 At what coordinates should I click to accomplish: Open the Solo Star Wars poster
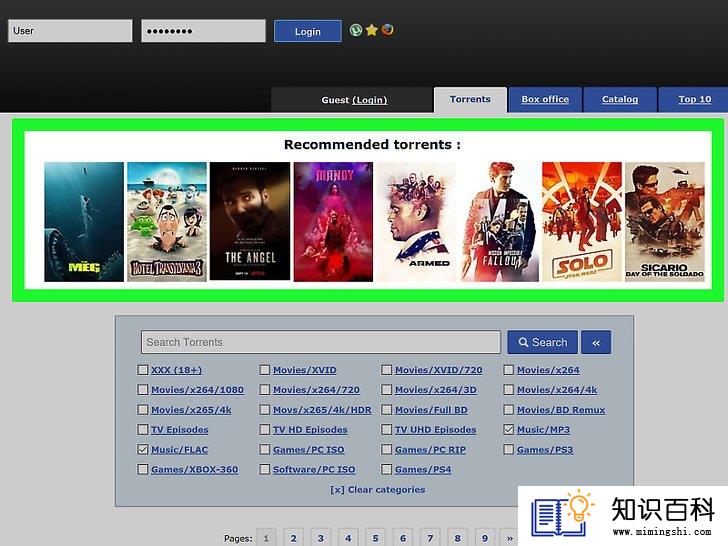tap(582, 221)
